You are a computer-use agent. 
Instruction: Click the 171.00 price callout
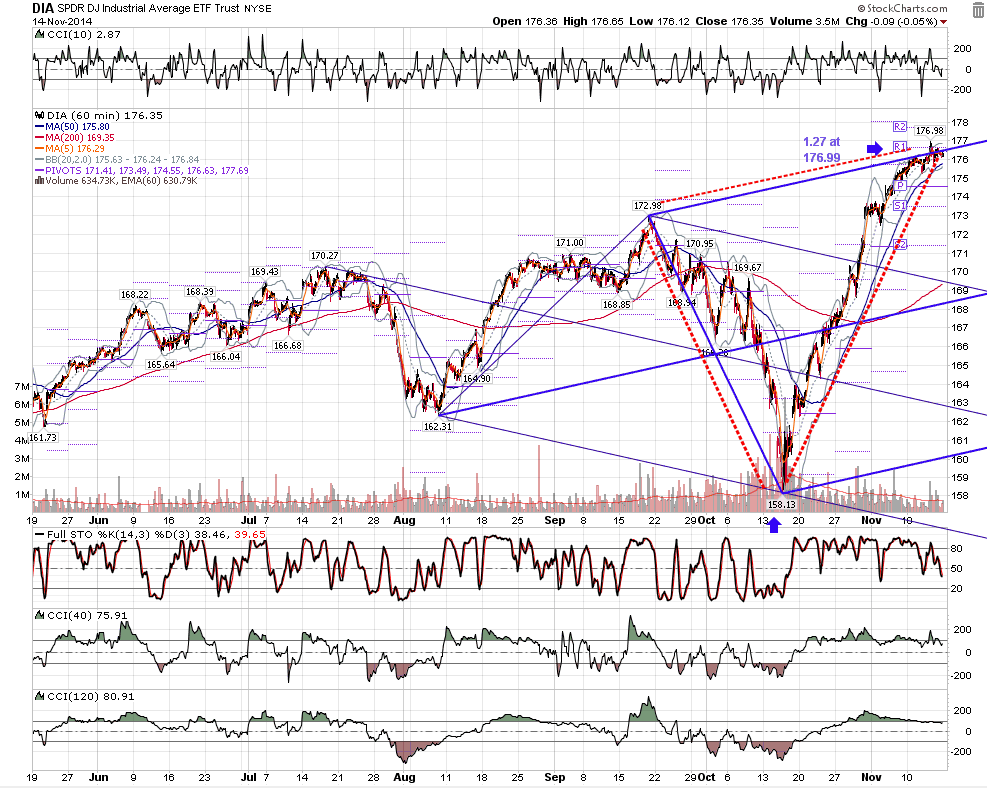pos(570,243)
